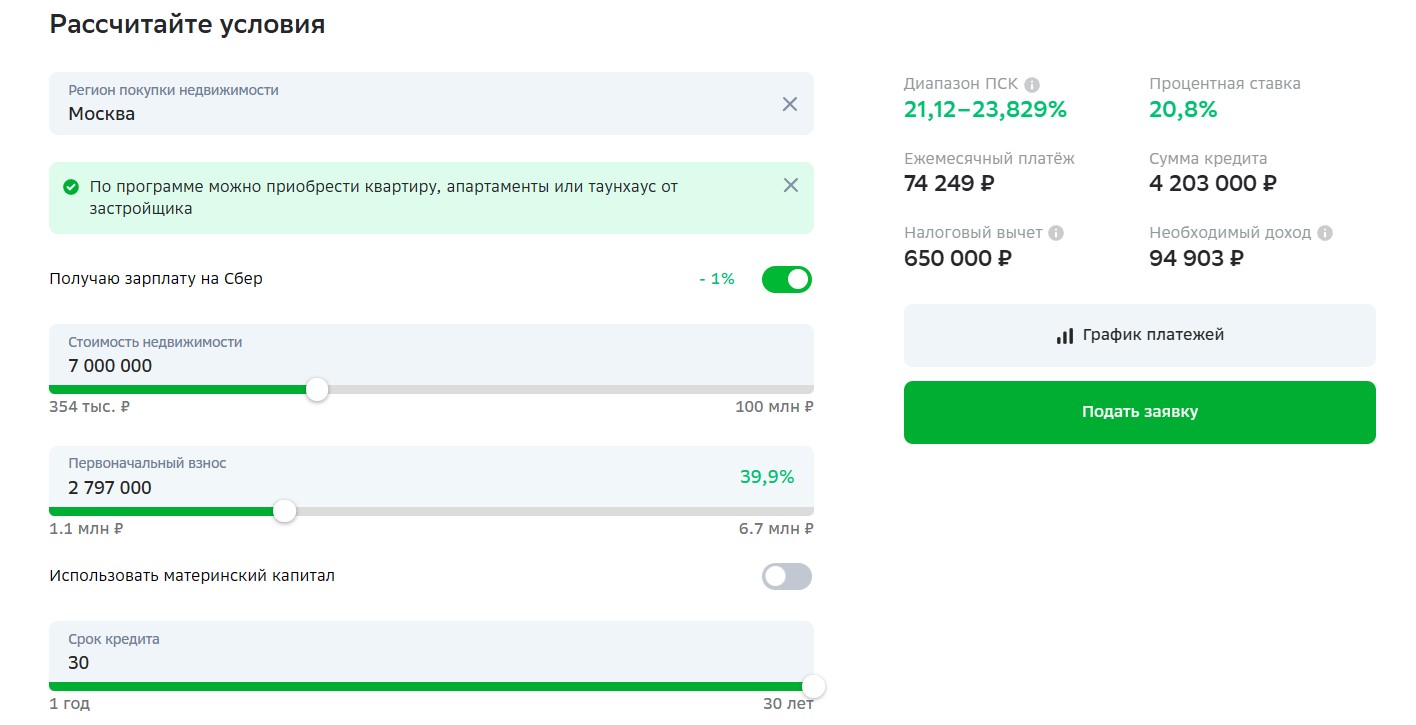
Task: Click the 39,9% down payment percentage
Action: pos(767,477)
